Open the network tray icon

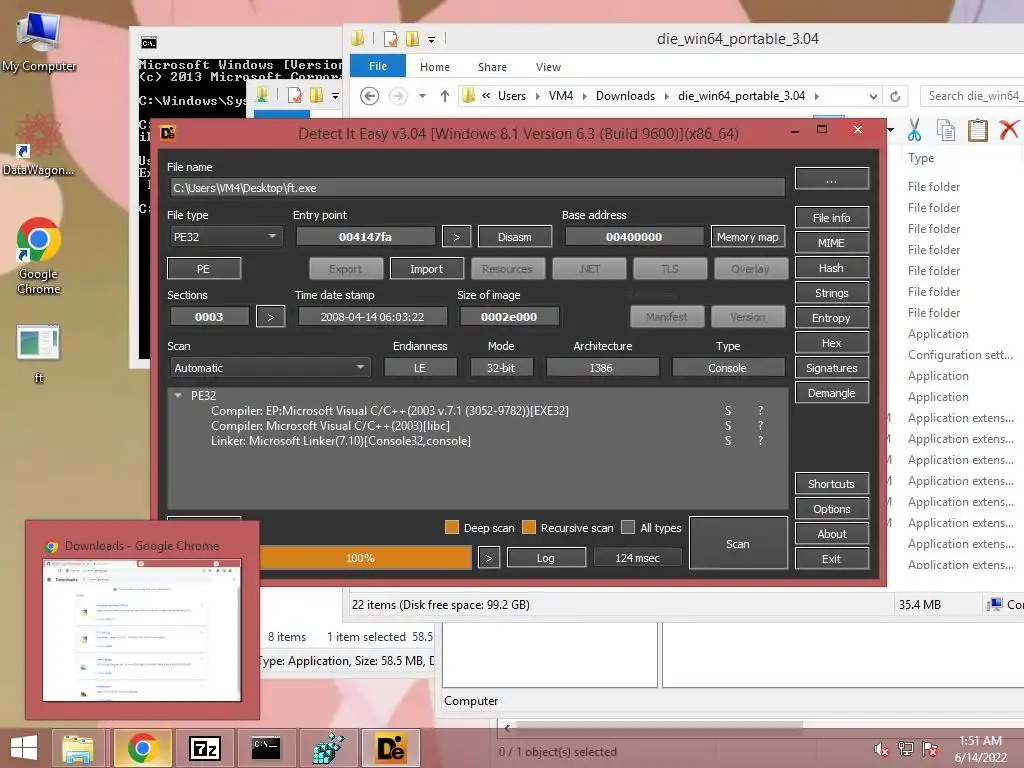906,749
